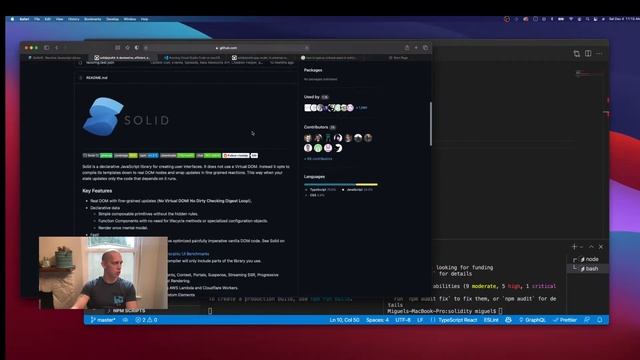The width and height of the screenshot is (640, 360).
Task: Go back in Safari history
Action: pos(57,48)
